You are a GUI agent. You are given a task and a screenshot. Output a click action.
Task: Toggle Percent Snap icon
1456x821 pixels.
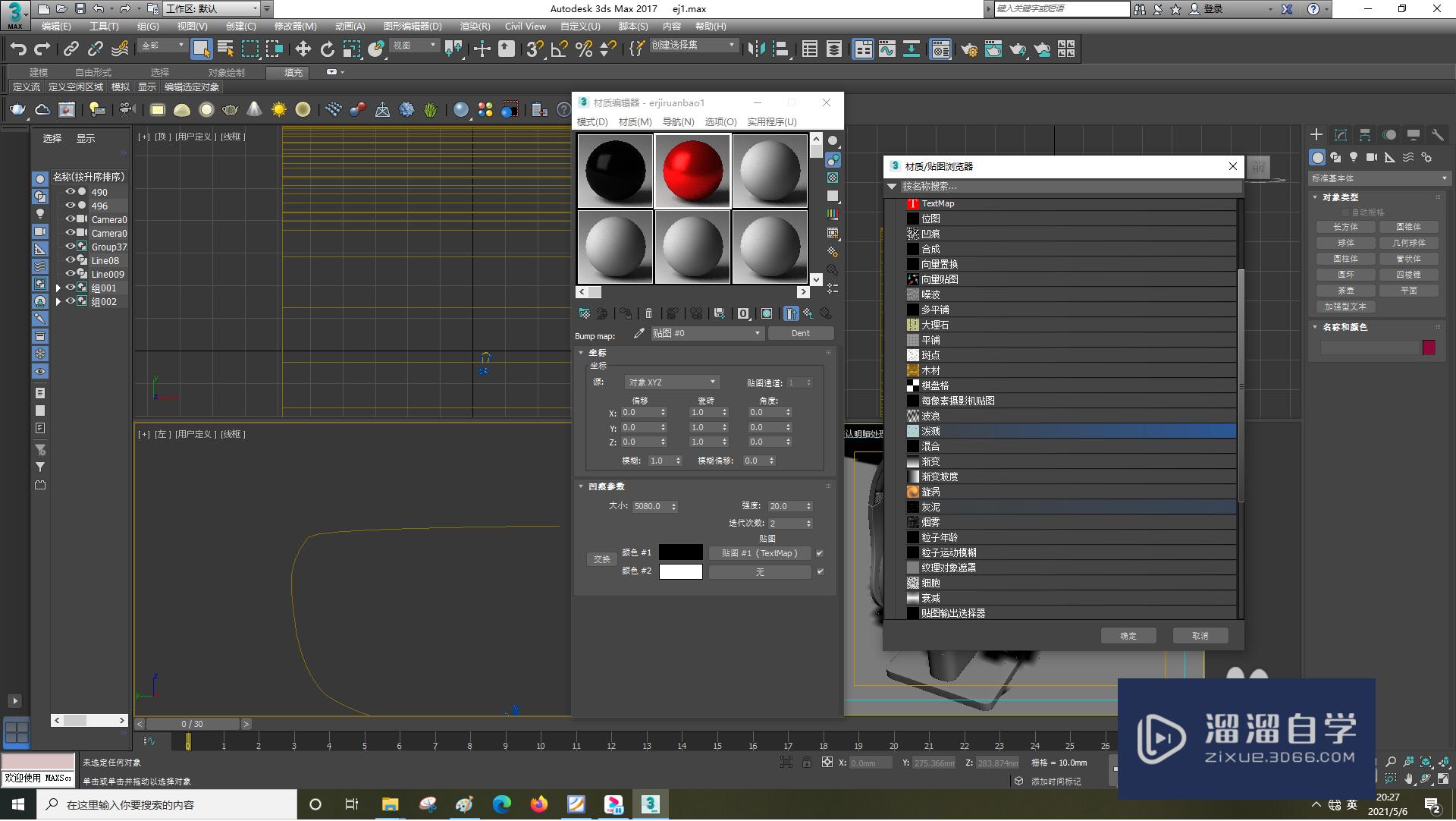click(x=584, y=49)
